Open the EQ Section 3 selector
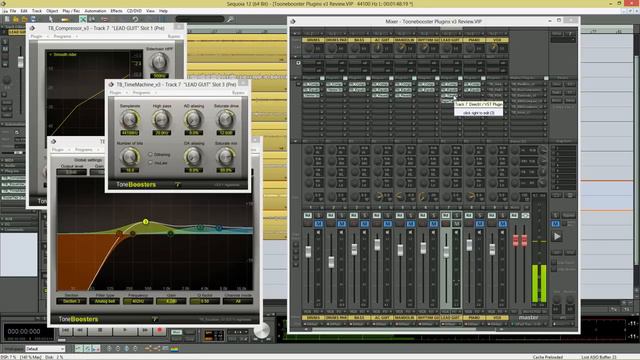Viewport: 640px width, 360px height. [x=71, y=301]
